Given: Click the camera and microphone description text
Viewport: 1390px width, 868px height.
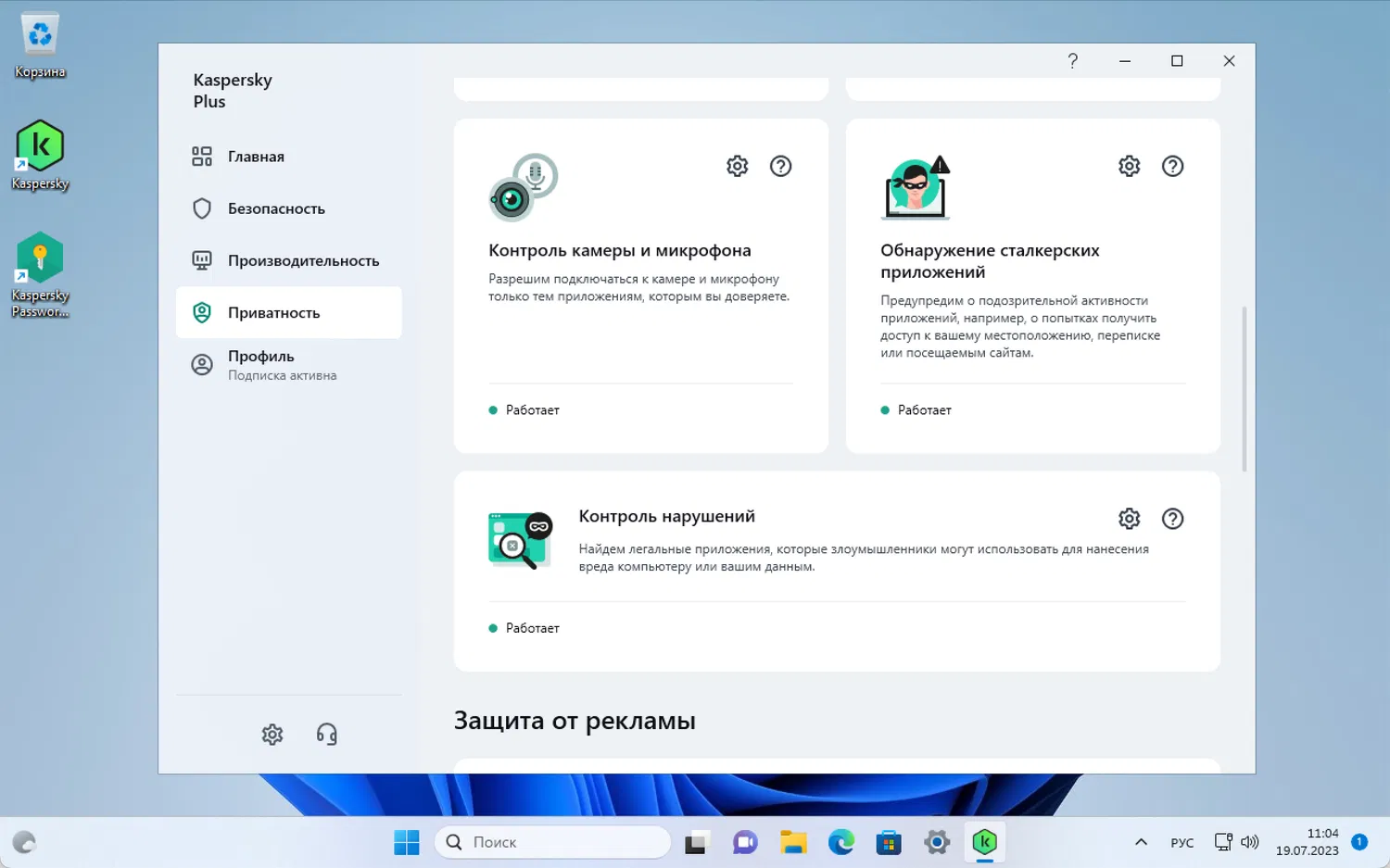Looking at the screenshot, I should (x=639, y=288).
